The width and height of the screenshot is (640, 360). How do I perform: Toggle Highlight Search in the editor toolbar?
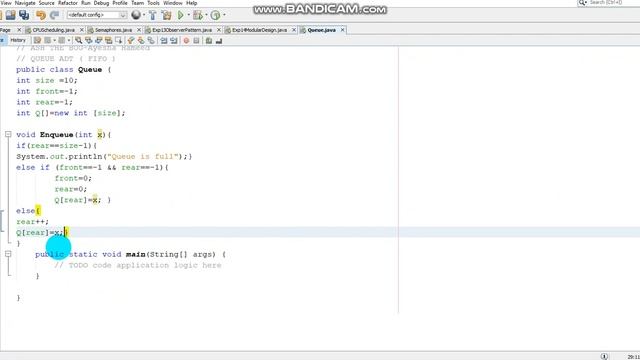(108, 40)
